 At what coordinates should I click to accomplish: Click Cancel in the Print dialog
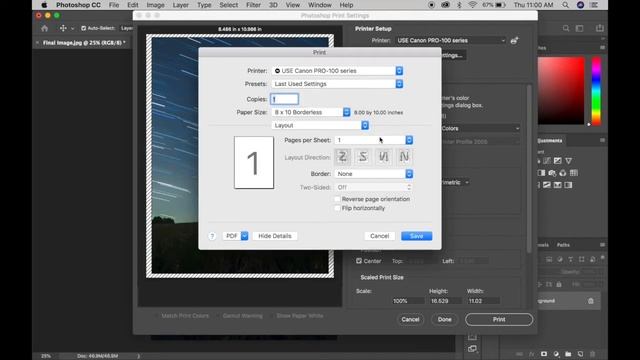[379, 236]
